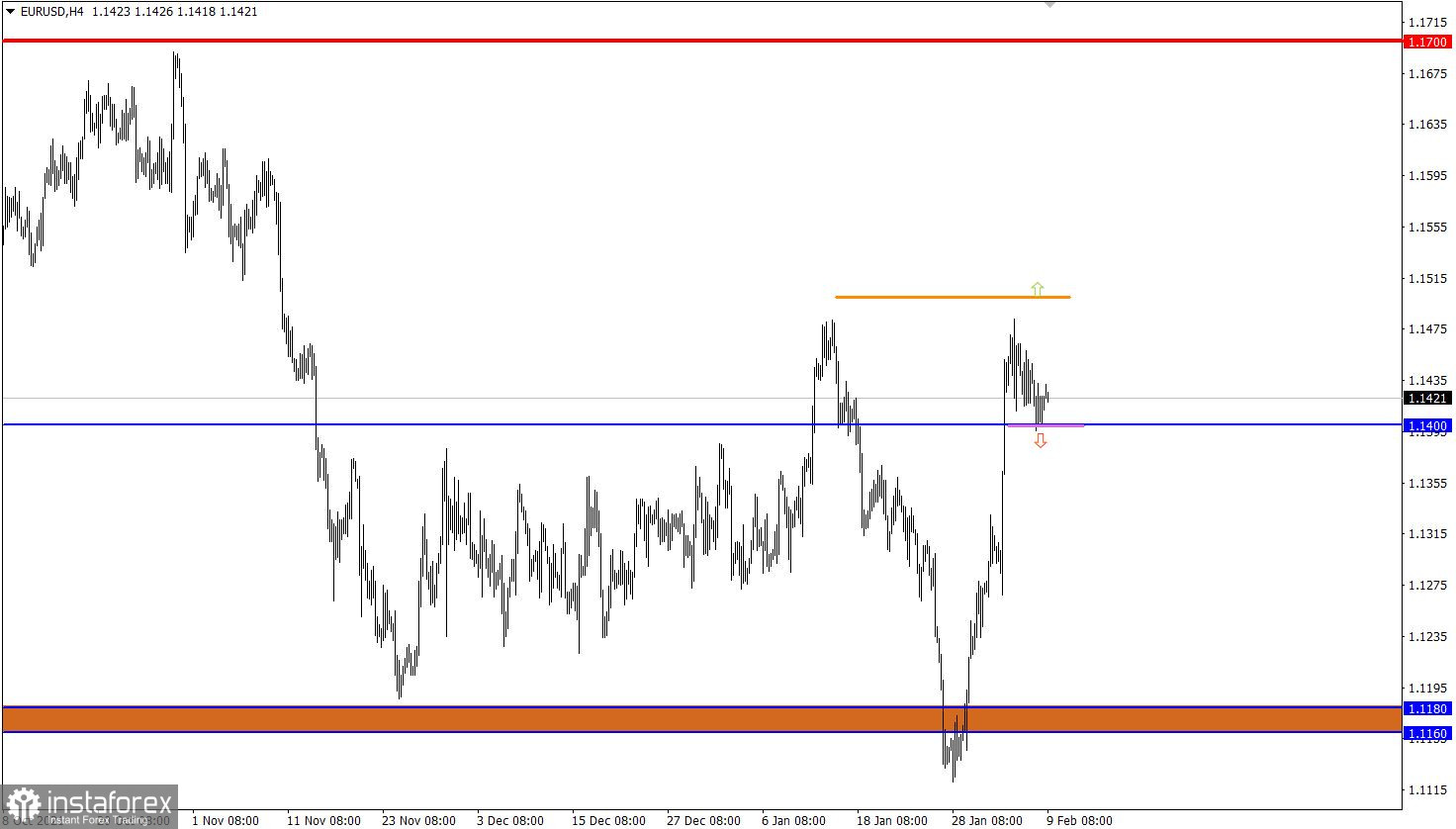
Task: Click the 1.1160 price label
Action: tap(1427, 733)
